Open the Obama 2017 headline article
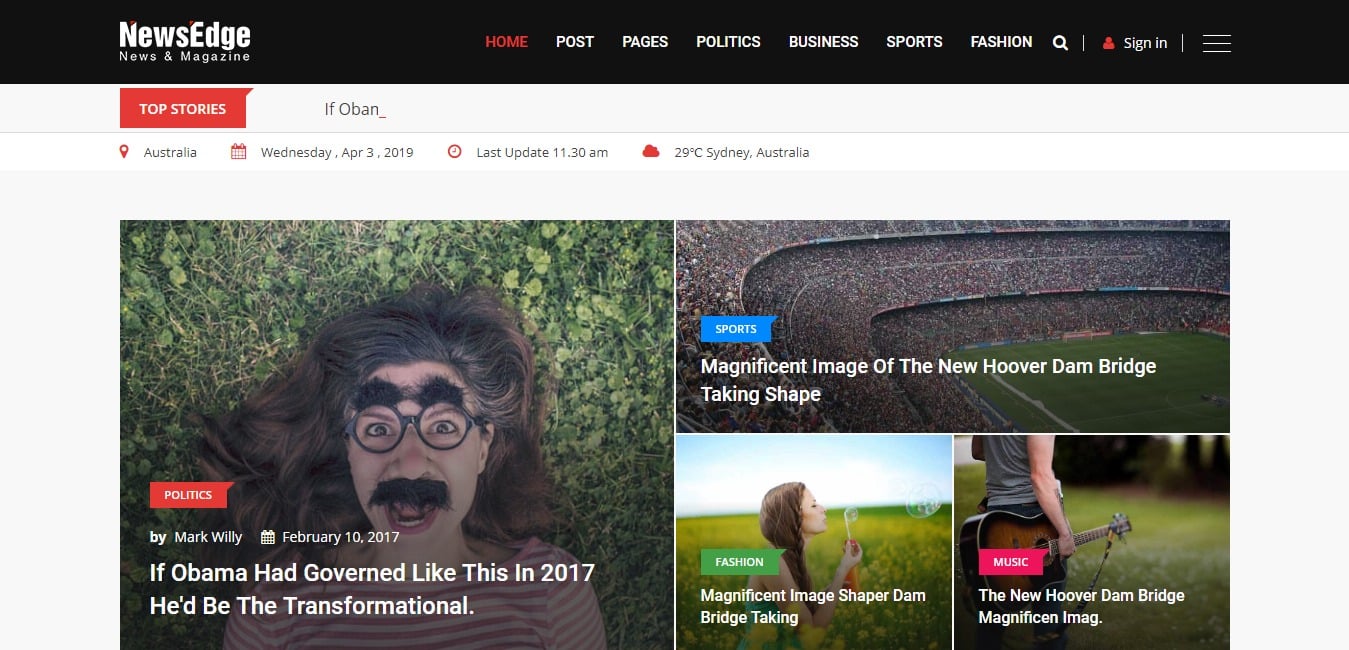This screenshot has width=1349, height=650. pos(372,588)
